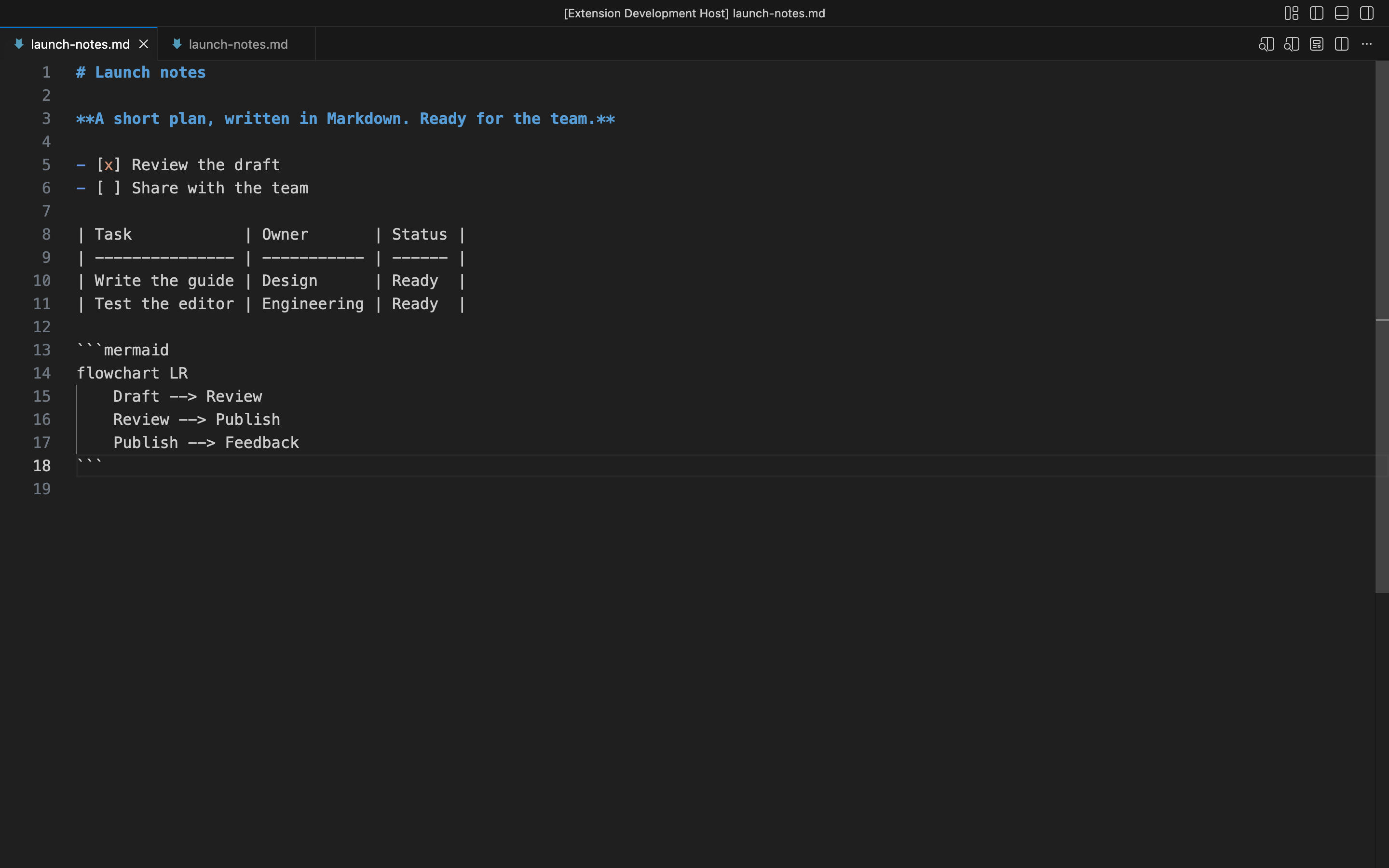Click the 'flowchart LR' line
Viewport: 1389px width, 868px height.
click(x=132, y=373)
